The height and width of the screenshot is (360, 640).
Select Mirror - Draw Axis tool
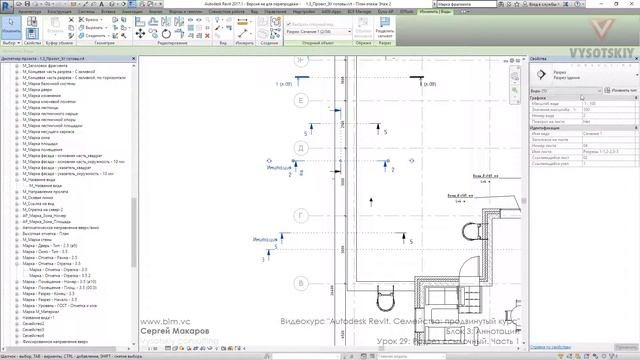pos(179,22)
